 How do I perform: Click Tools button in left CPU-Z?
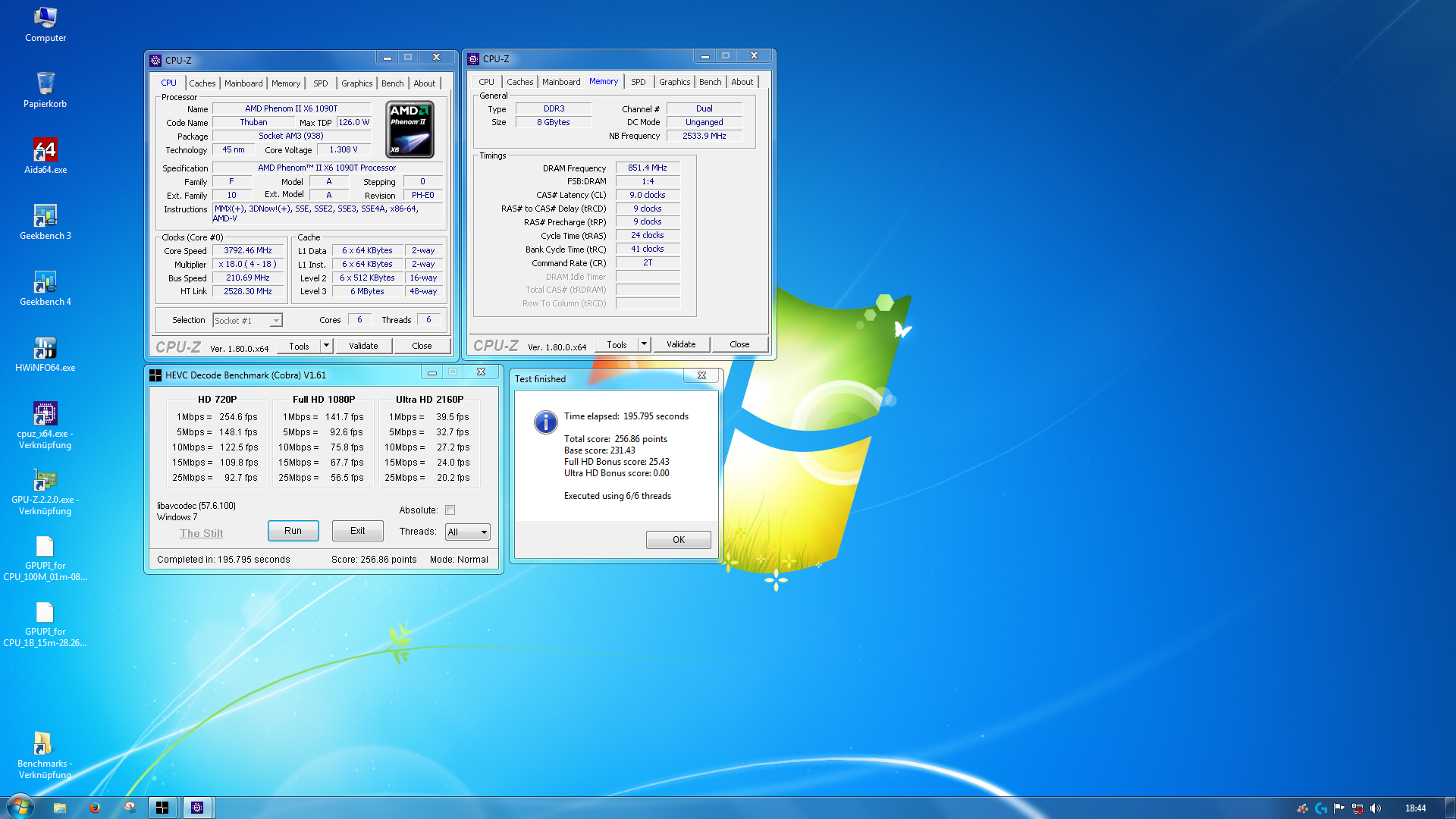click(x=299, y=346)
